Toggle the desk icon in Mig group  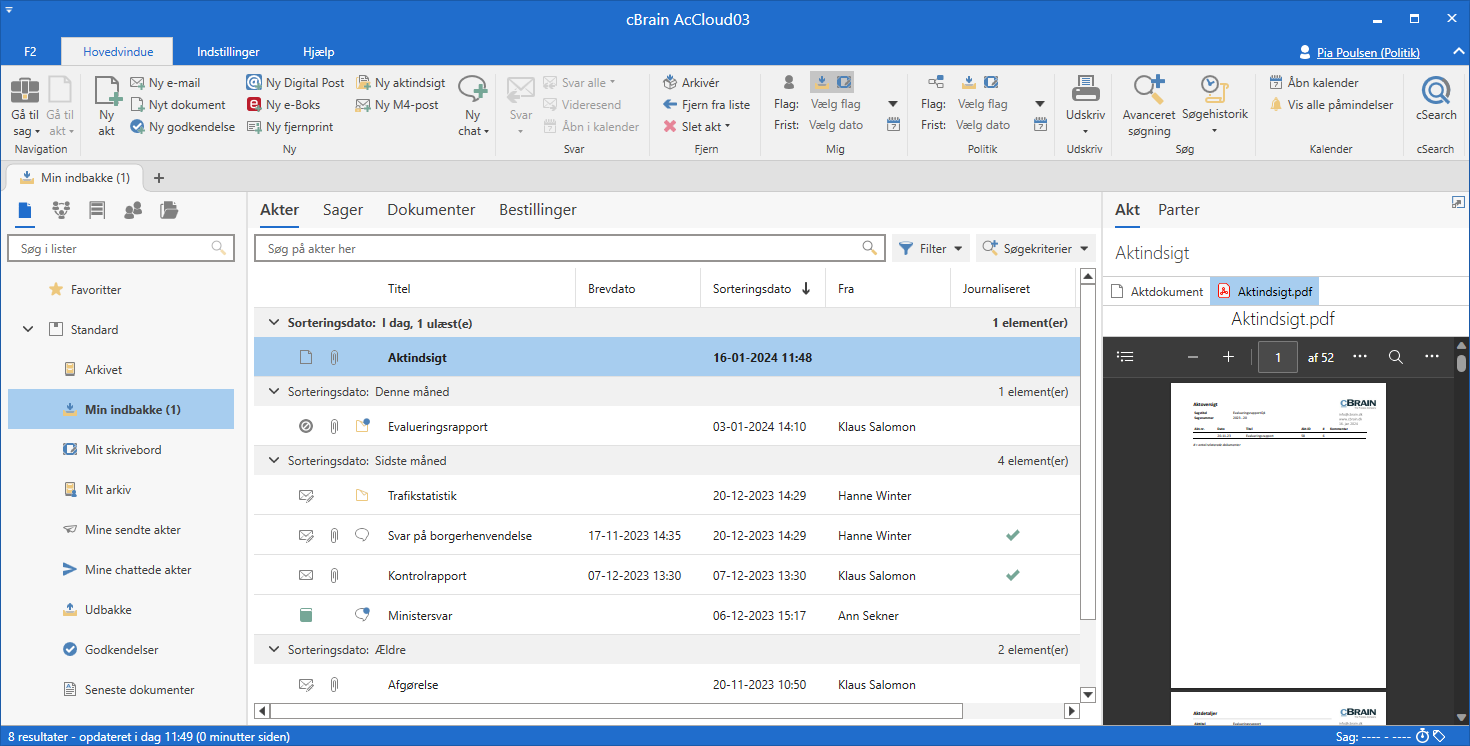click(x=843, y=82)
